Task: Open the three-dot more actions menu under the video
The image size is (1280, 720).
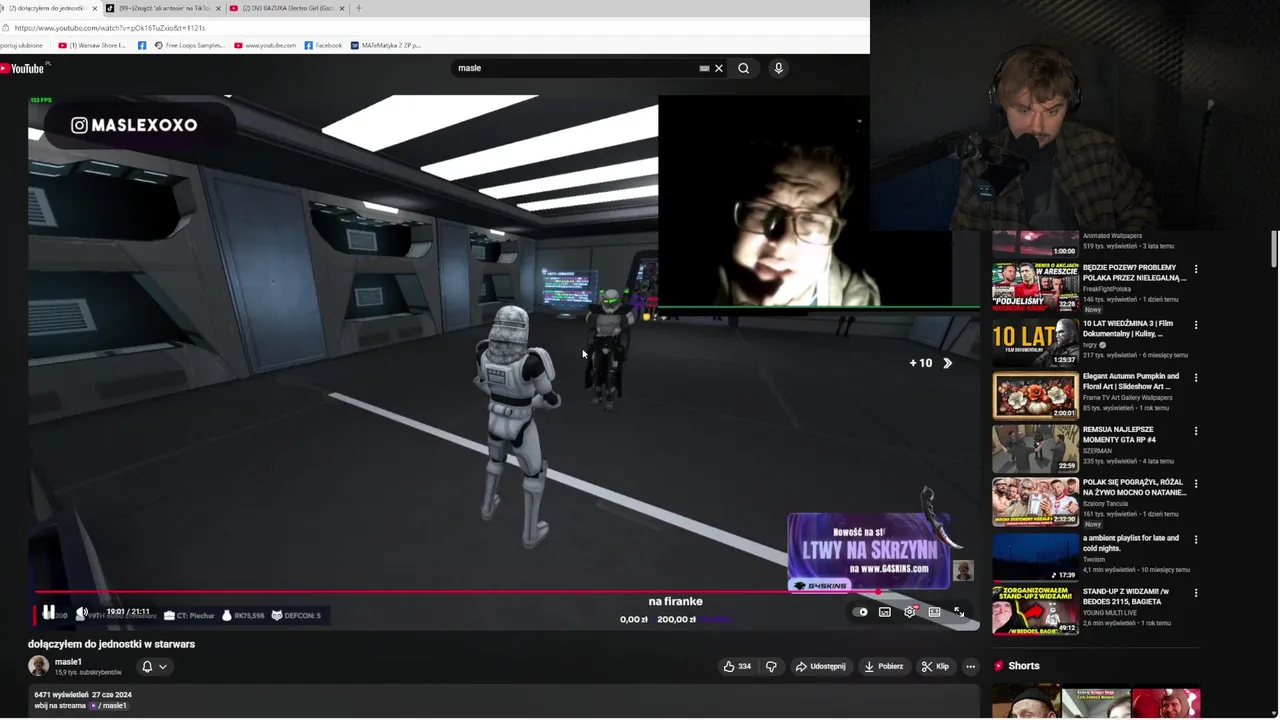Action: [x=970, y=666]
